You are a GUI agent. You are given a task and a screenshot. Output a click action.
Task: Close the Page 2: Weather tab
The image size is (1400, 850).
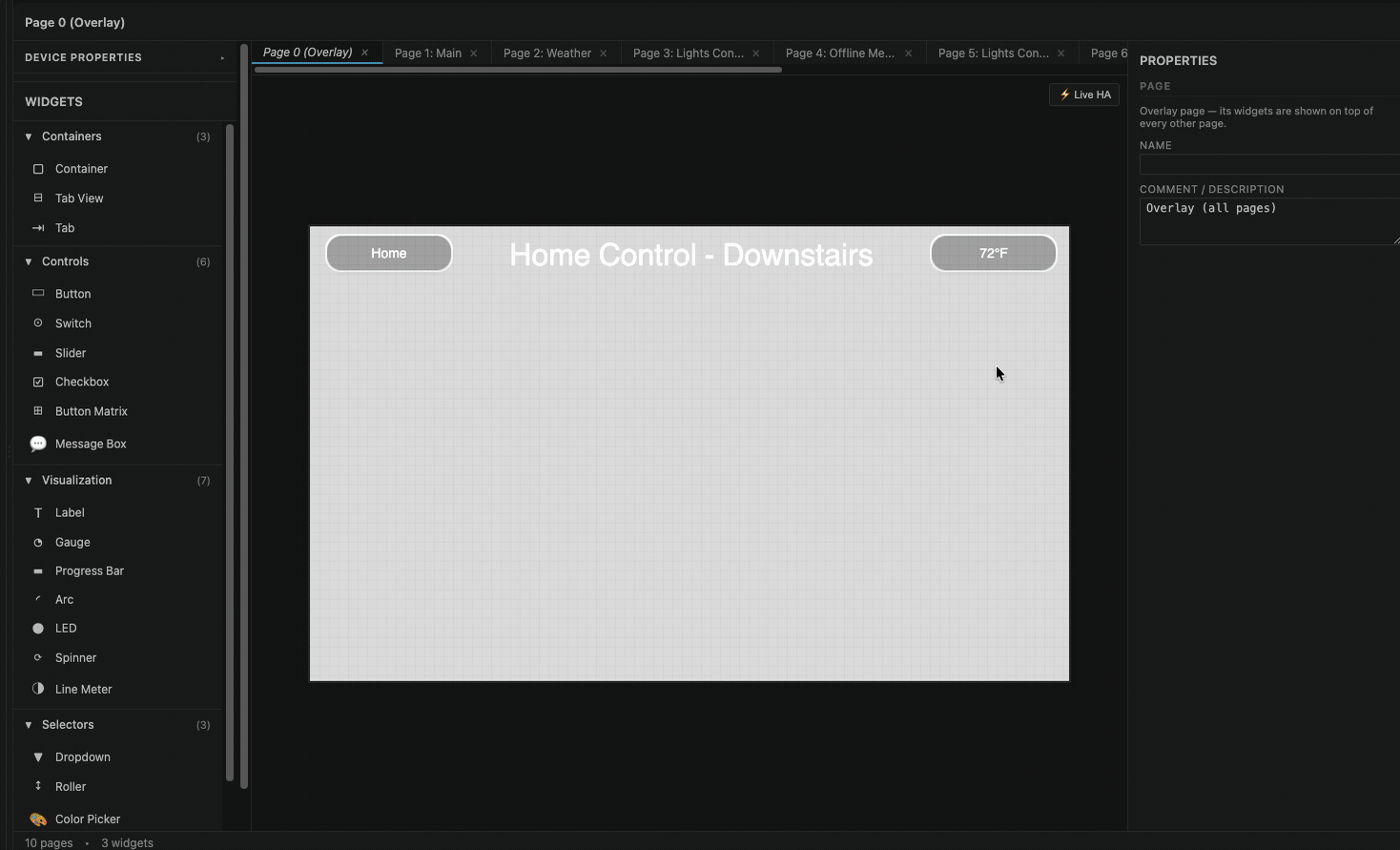tap(603, 53)
